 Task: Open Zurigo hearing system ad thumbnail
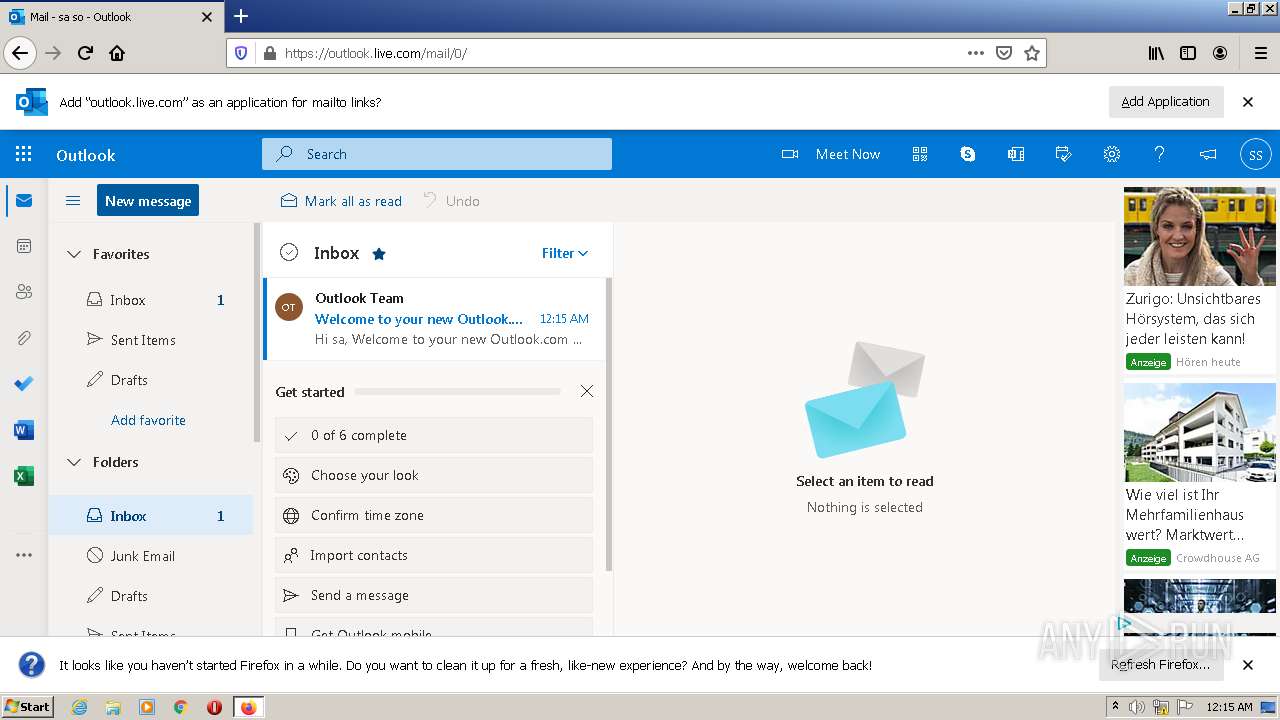click(1200, 237)
